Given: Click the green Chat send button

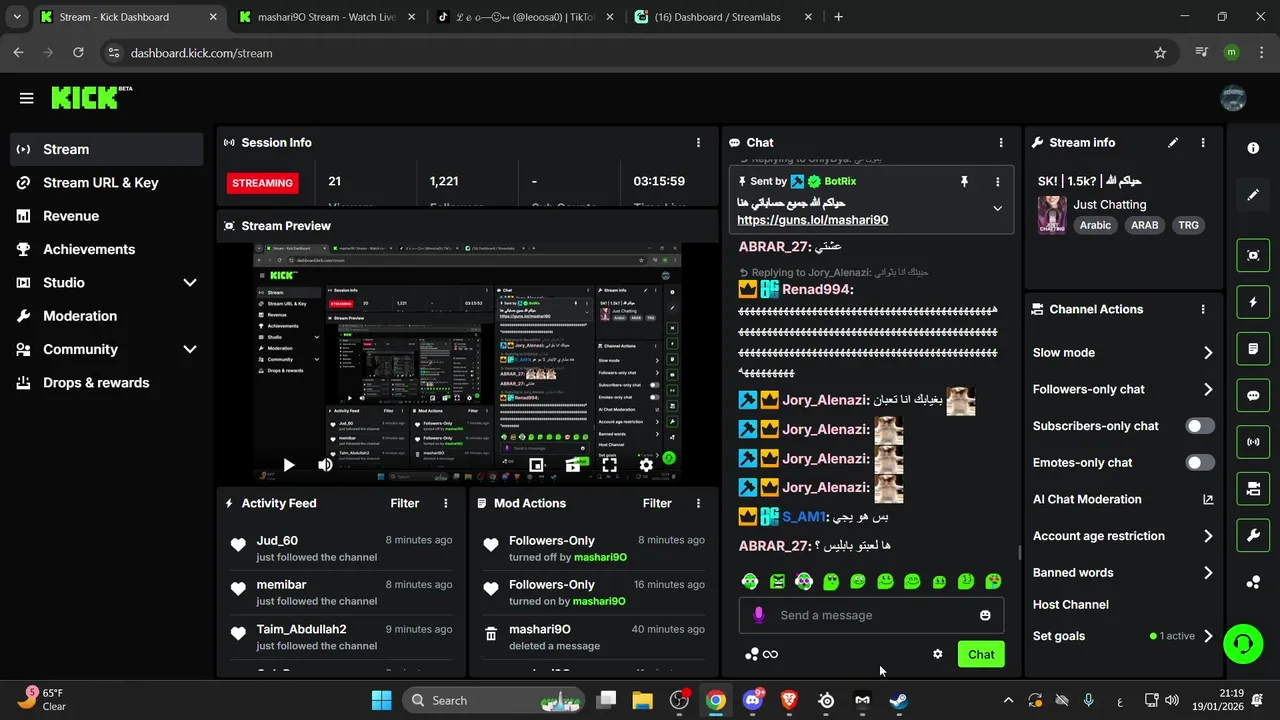Looking at the screenshot, I should click(x=981, y=654).
